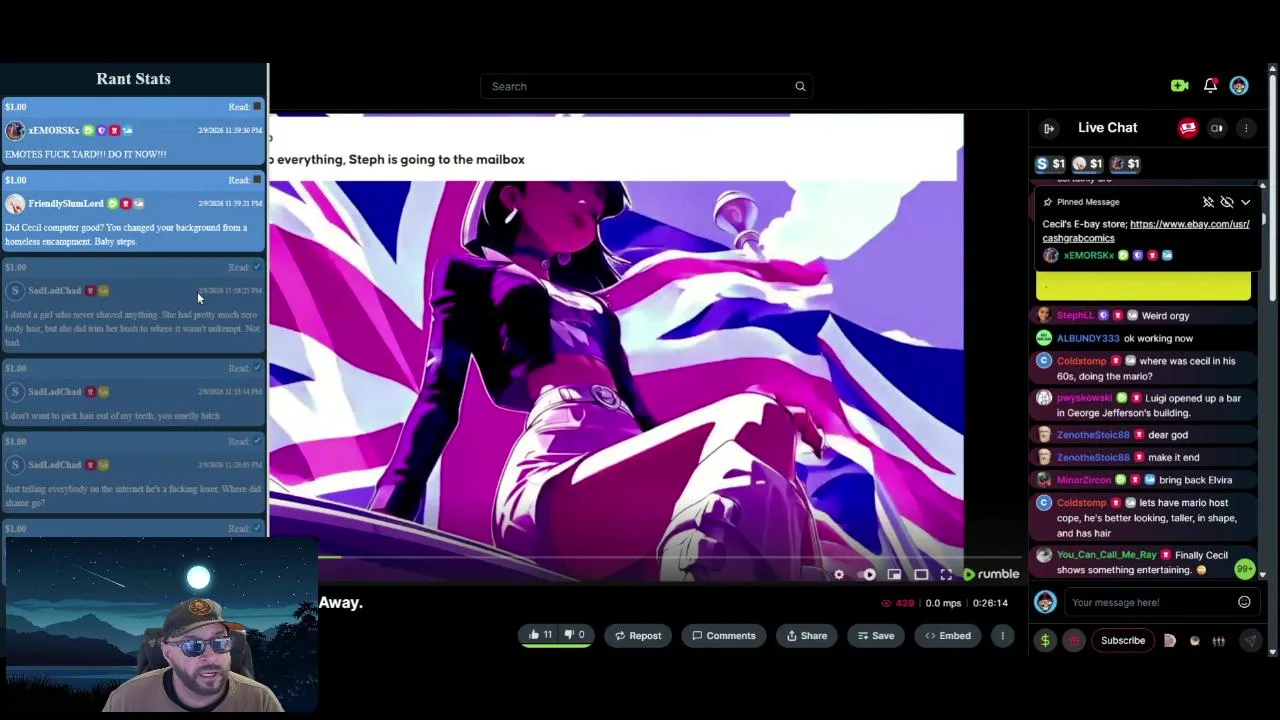
Task: Open the emoji picker in chat
Action: point(1244,602)
